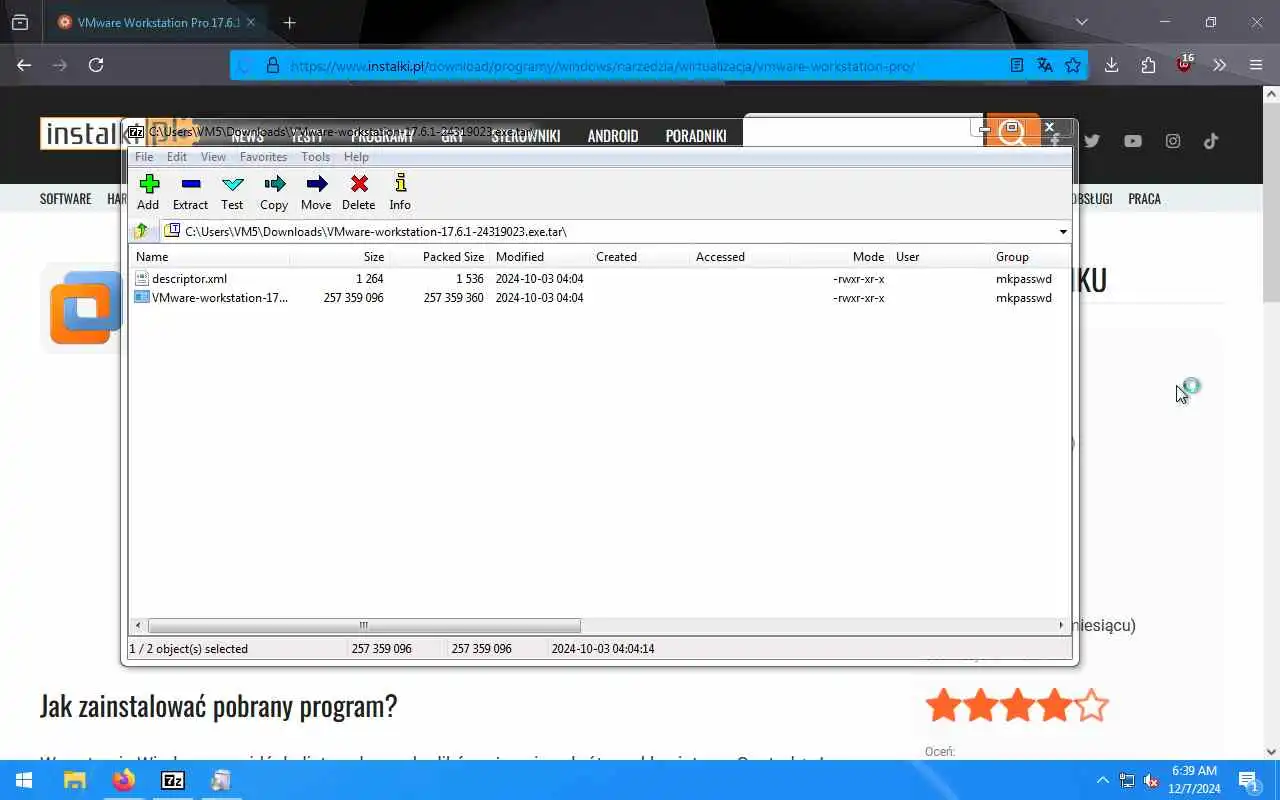Viewport: 1280px width, 800px height.
Task: Sort files by Size column header
Action: pyautogui.click(x=340, y=257)
